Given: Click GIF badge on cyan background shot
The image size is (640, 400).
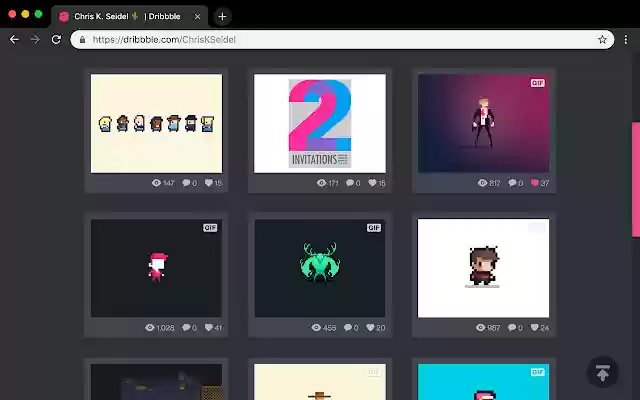Looking at the screenshot, I should pos(538,372).
